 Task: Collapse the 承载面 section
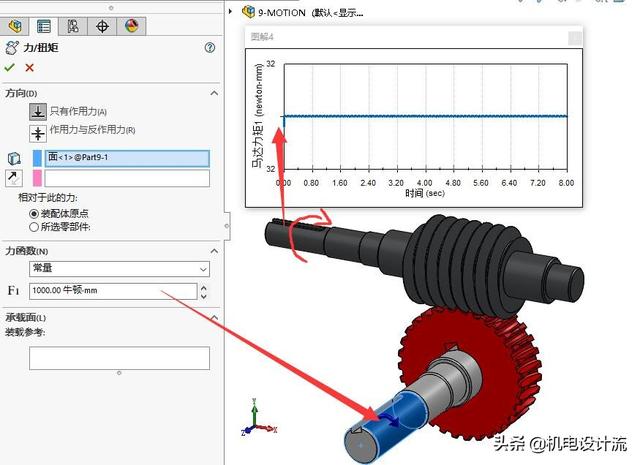tap(214, 318)
